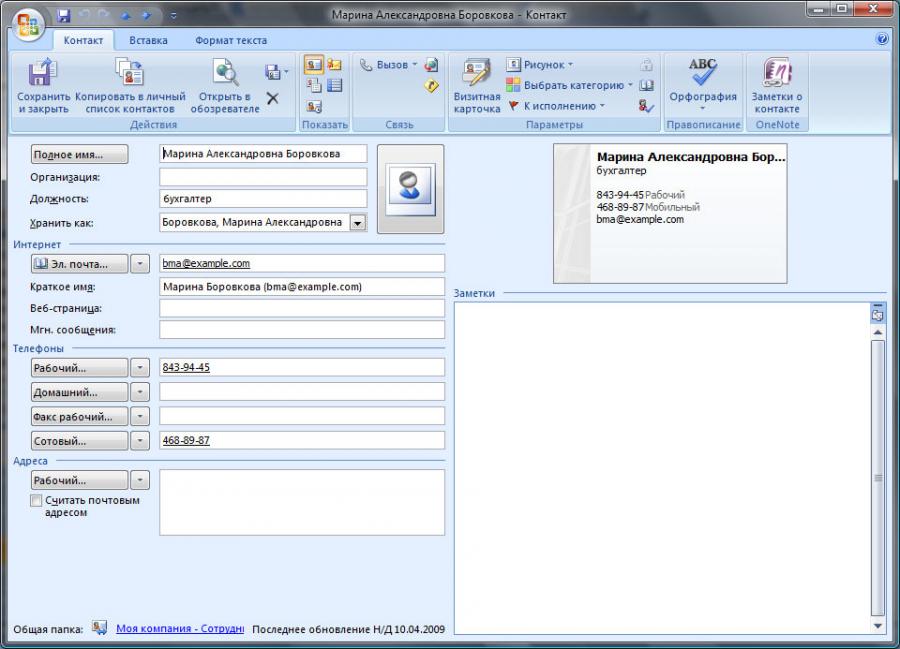This screenshot has height=649, width=900.
Task: Click the Веб-страница field
Action: tap(302, 308)
